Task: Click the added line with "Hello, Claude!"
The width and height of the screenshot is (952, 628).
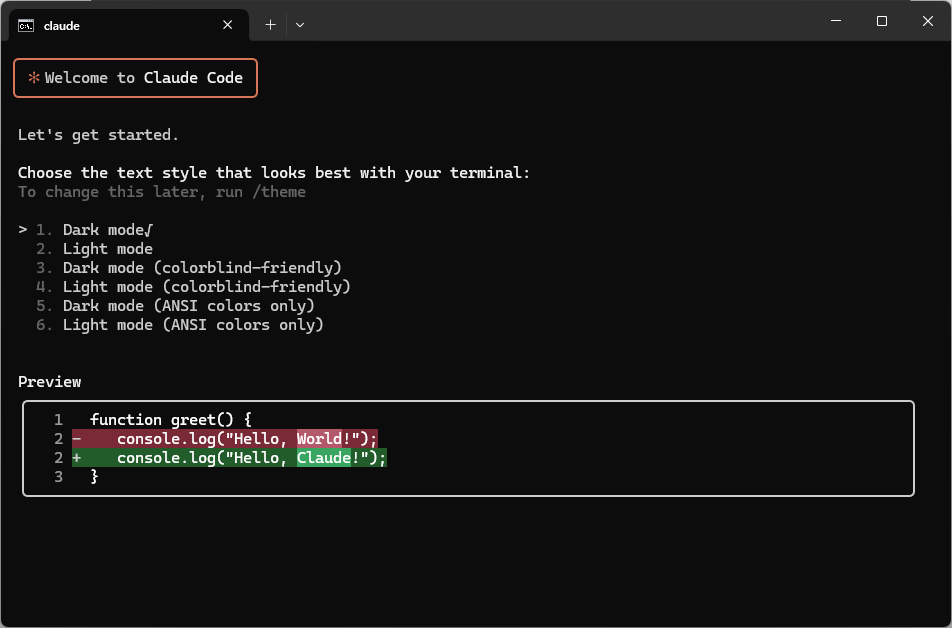Action: (x=229, y=457)
